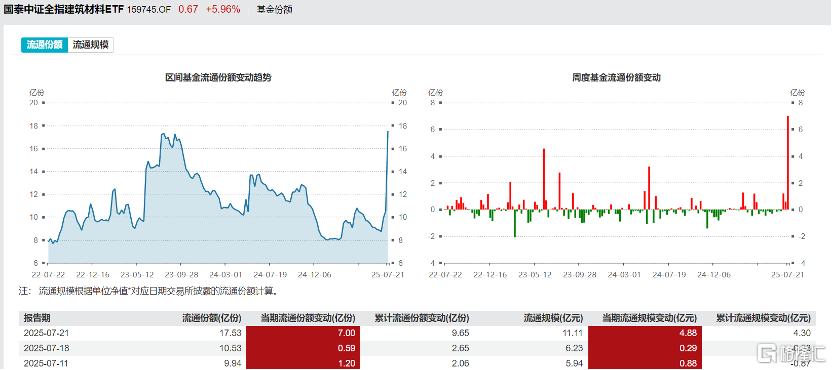Screen dimensions: 832x370
Task: Select the 2025-07-21 report row
Action: click(416, 332)
